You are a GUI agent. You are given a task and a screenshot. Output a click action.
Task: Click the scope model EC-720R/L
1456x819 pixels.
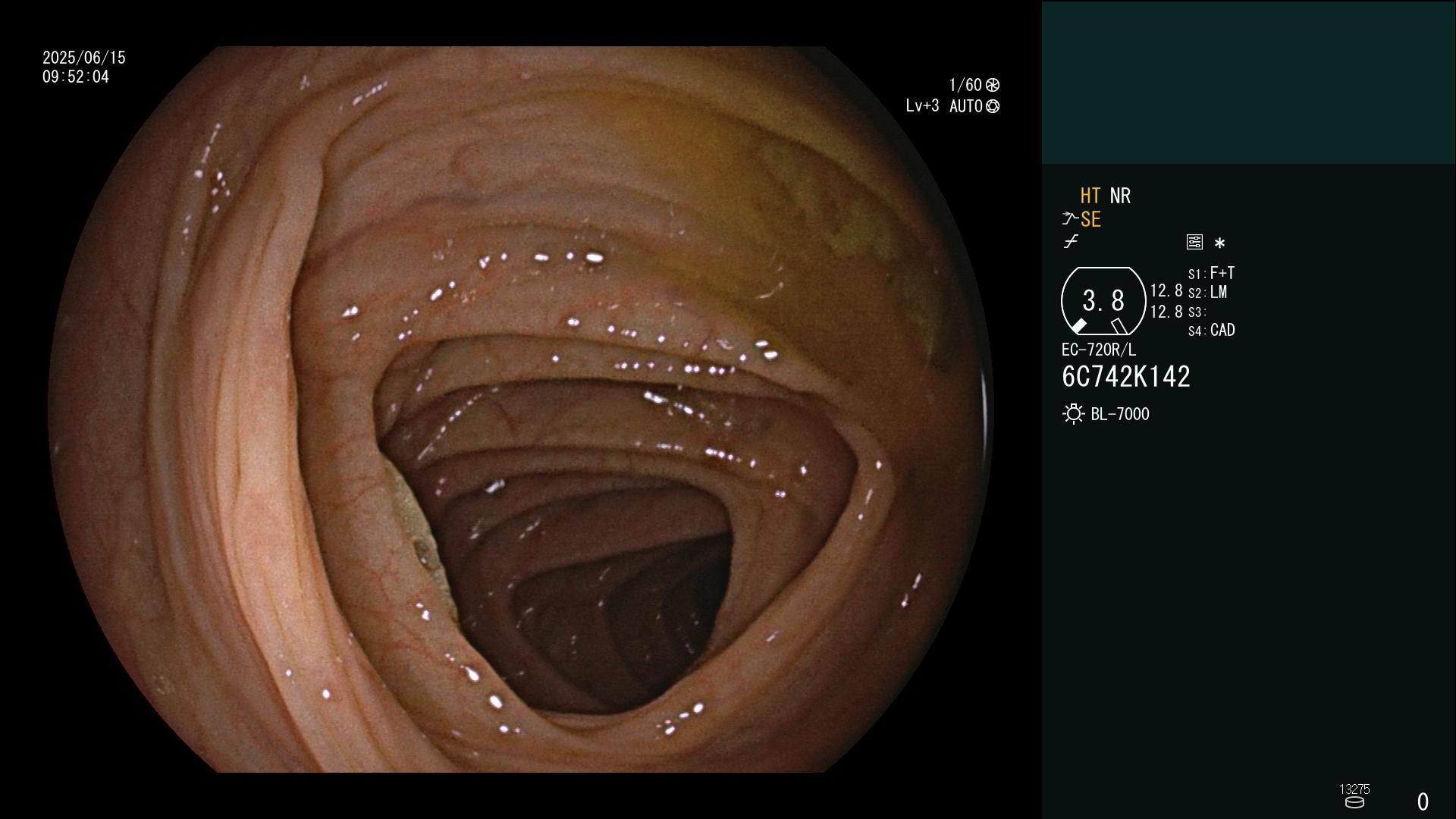point(1099,350)
